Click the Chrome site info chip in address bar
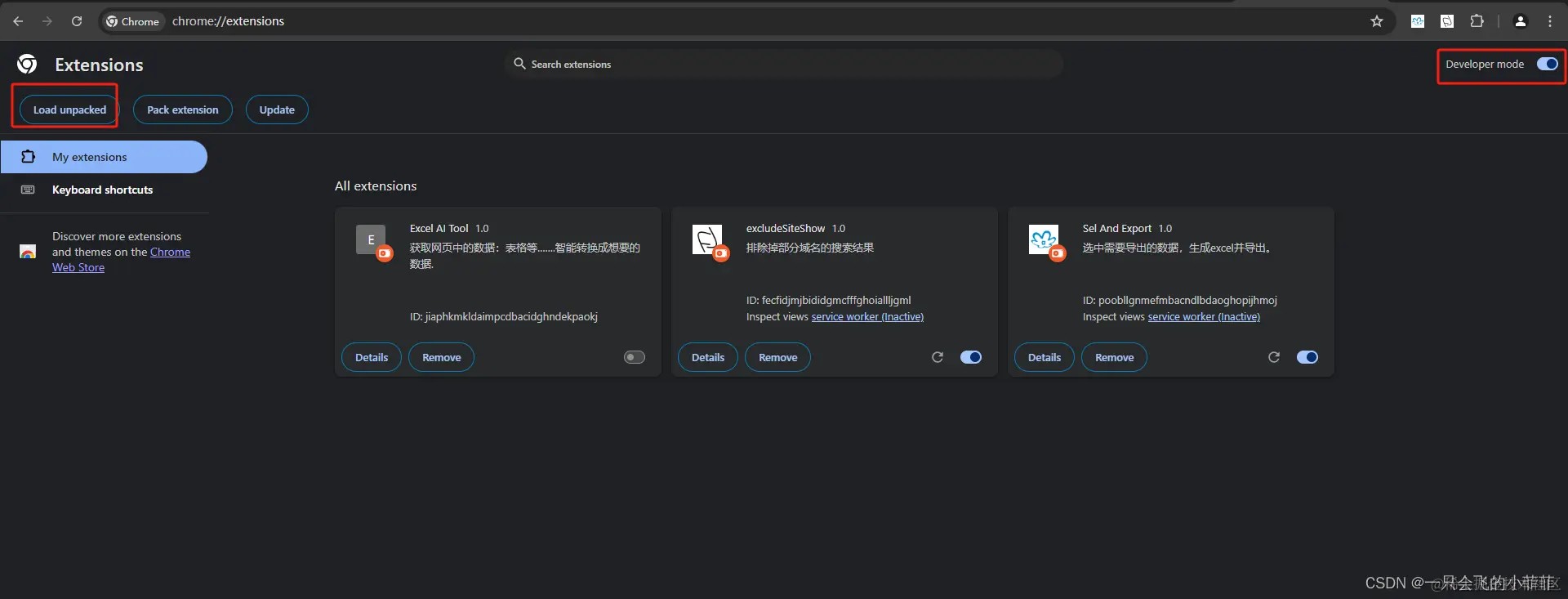 point(132,21)
